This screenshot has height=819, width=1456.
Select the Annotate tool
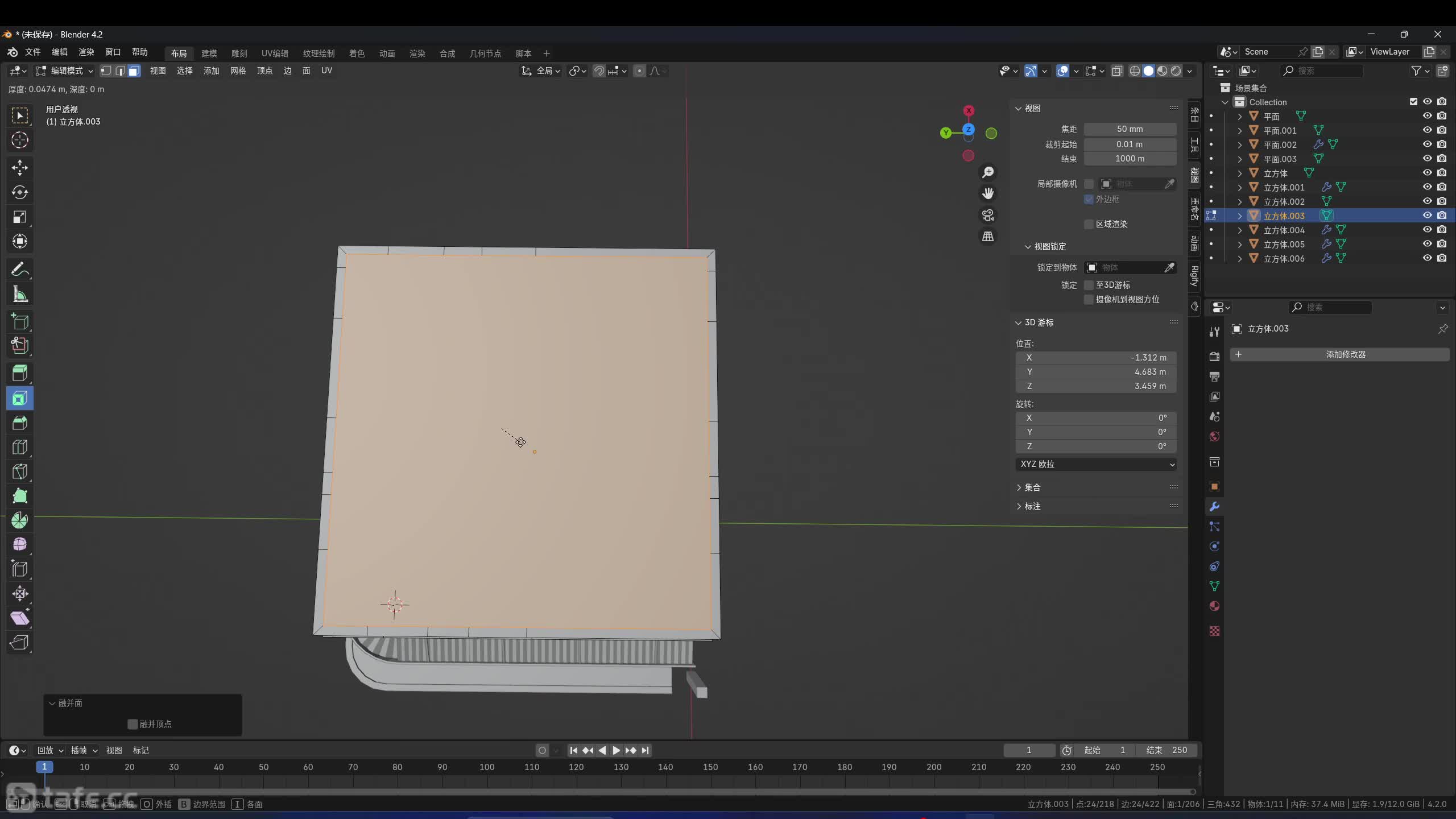click(20, 269)
